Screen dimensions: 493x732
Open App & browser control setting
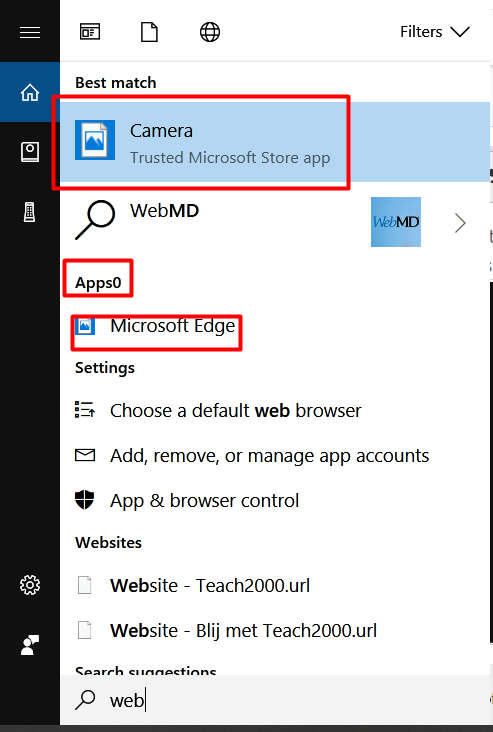click(x=204, y=500)
